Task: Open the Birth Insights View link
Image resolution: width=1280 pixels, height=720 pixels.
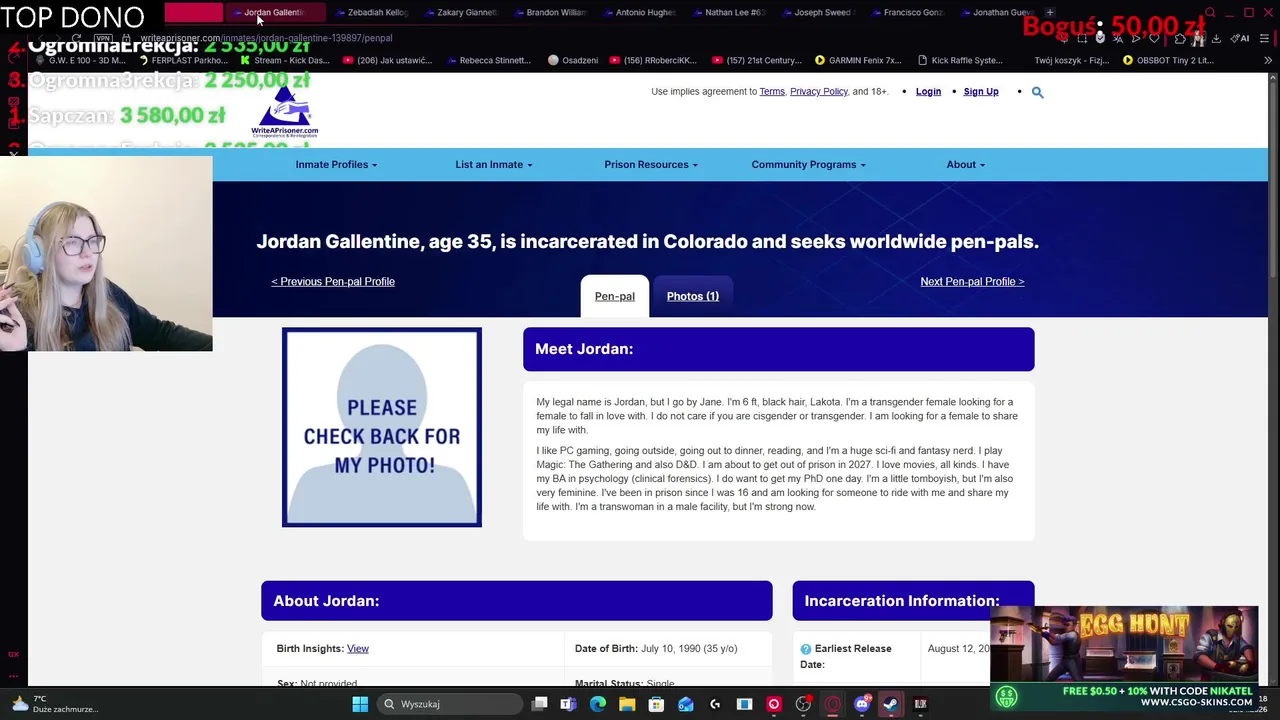Action: [358, 649]
